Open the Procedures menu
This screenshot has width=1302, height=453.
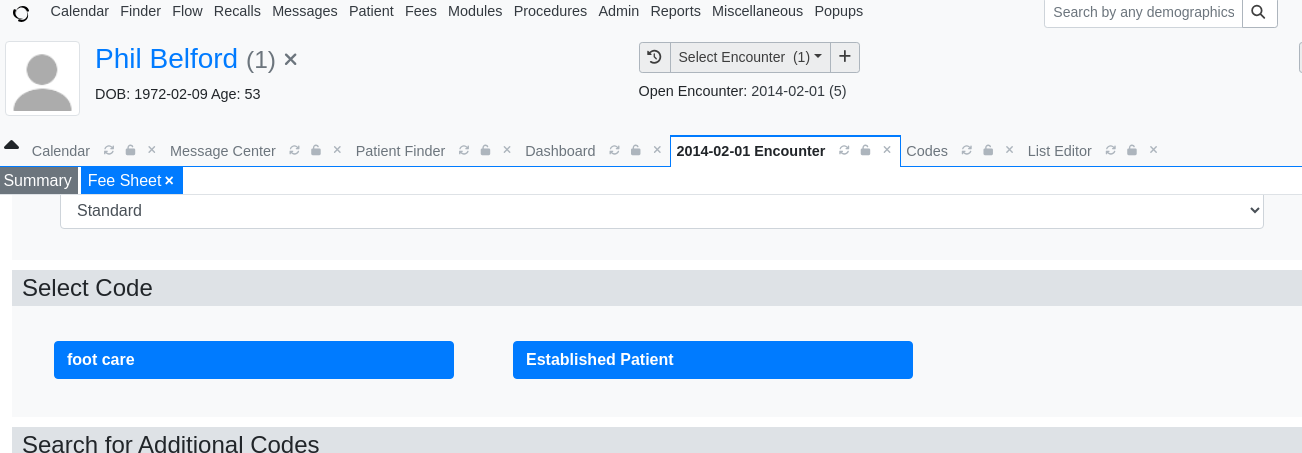[x=550, y=11]
